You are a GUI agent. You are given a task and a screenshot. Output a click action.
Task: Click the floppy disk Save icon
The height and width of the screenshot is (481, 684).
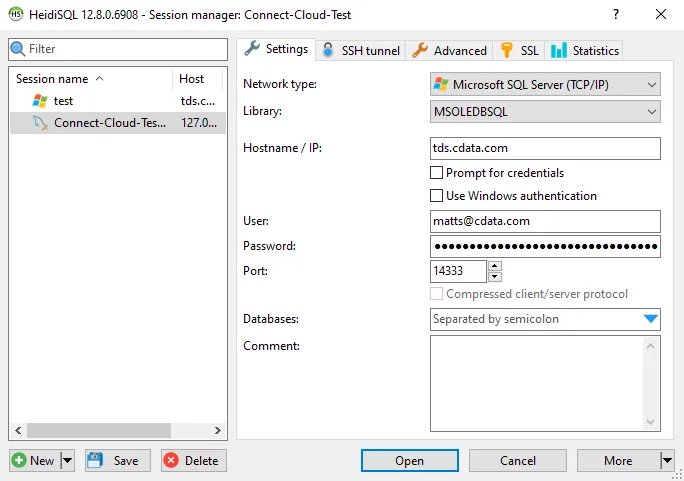(x=96, y=461)
